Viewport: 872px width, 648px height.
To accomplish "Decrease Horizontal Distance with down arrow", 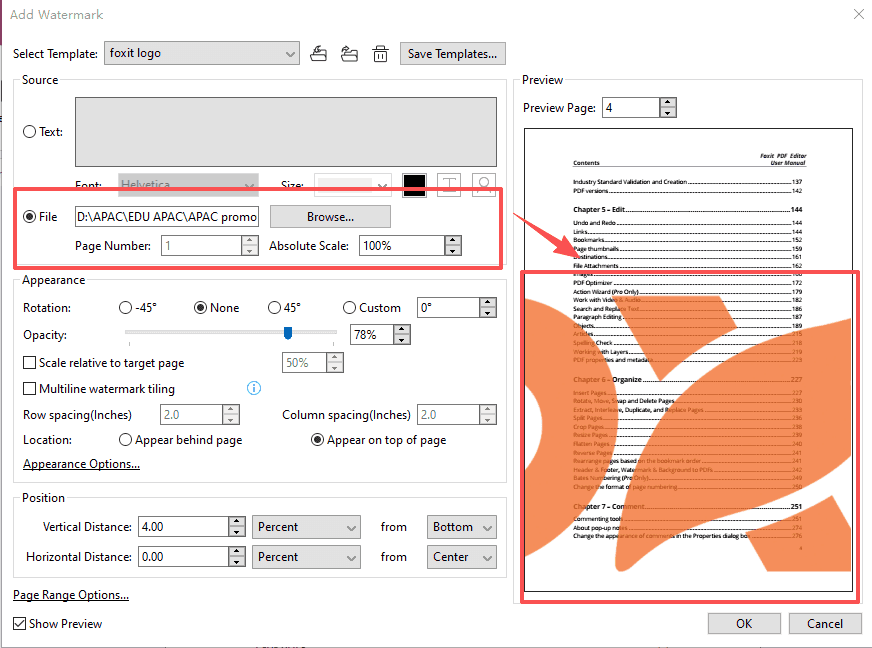I will click(237, 562).
